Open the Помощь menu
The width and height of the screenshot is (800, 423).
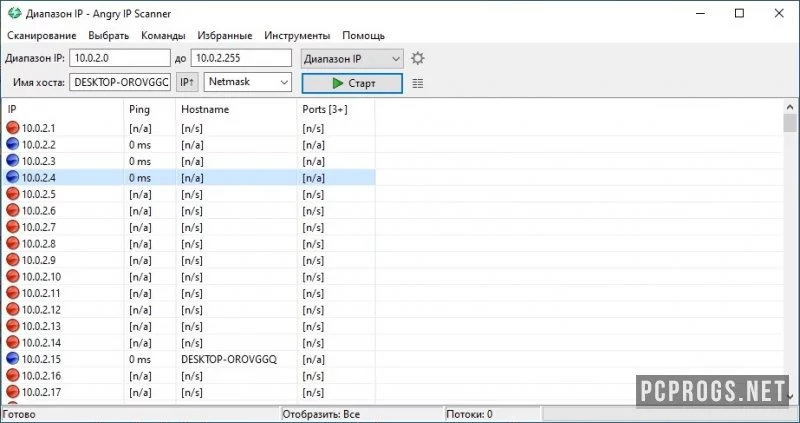[x=363, y=36]
